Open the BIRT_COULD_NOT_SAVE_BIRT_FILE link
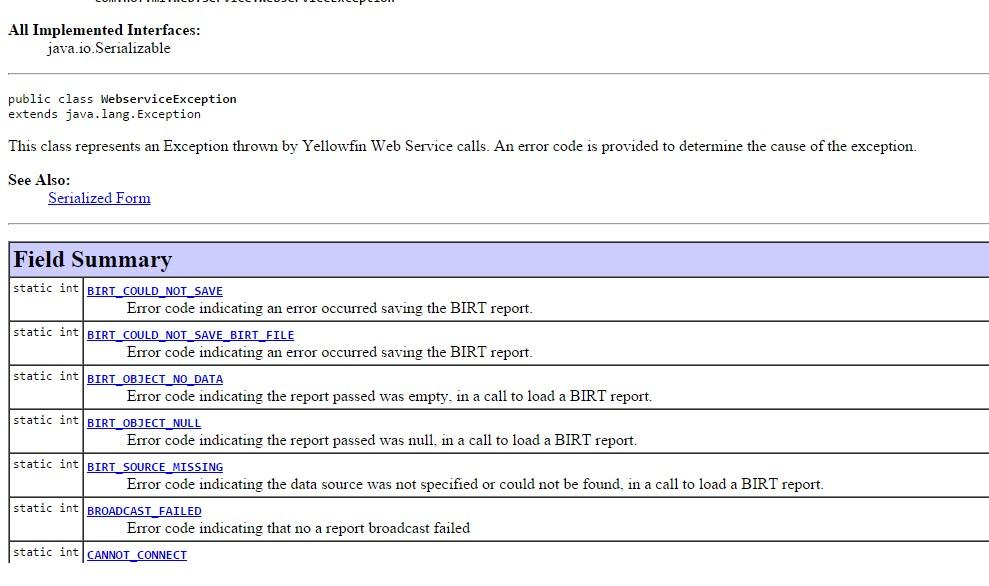 tap(190, 335)
